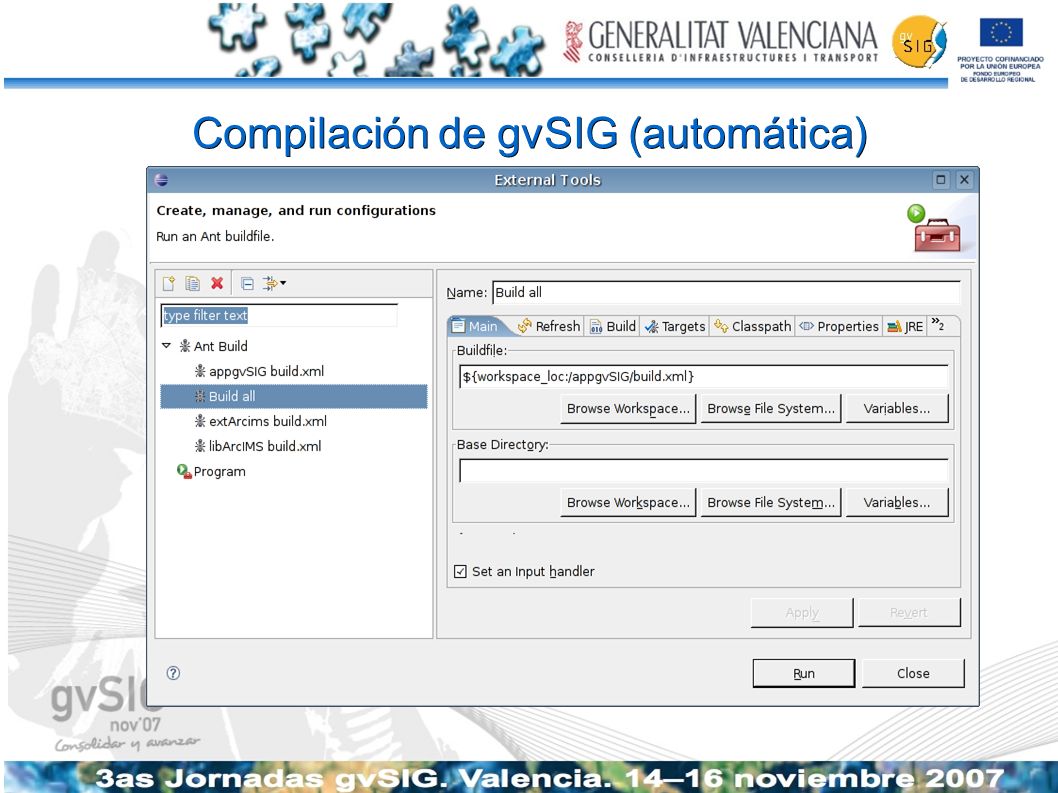Click the Buildfile path field
The width and height of the screenshot is (1058, 793).
click(x=704, y=376)
